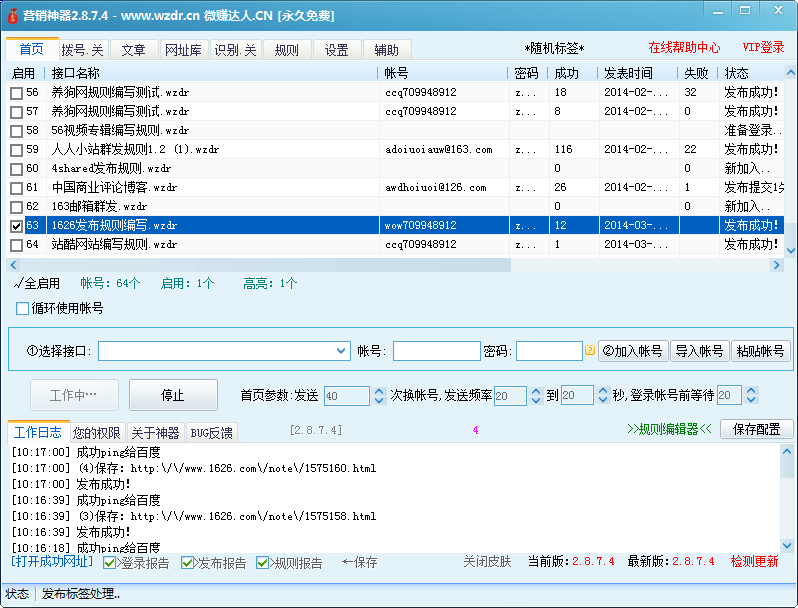
Task: Click the spinner arrows of the 发送 count field
Action: point(379,396)
